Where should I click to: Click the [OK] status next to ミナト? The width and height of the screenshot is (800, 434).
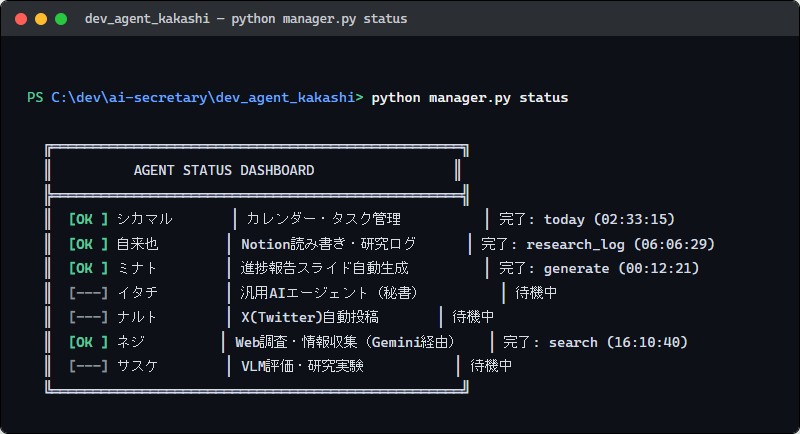point(88,268)
